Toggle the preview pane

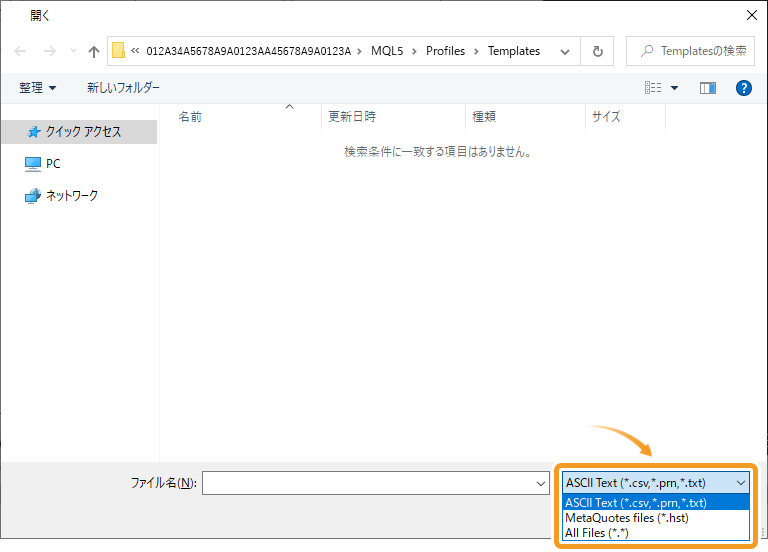[708, 88]
